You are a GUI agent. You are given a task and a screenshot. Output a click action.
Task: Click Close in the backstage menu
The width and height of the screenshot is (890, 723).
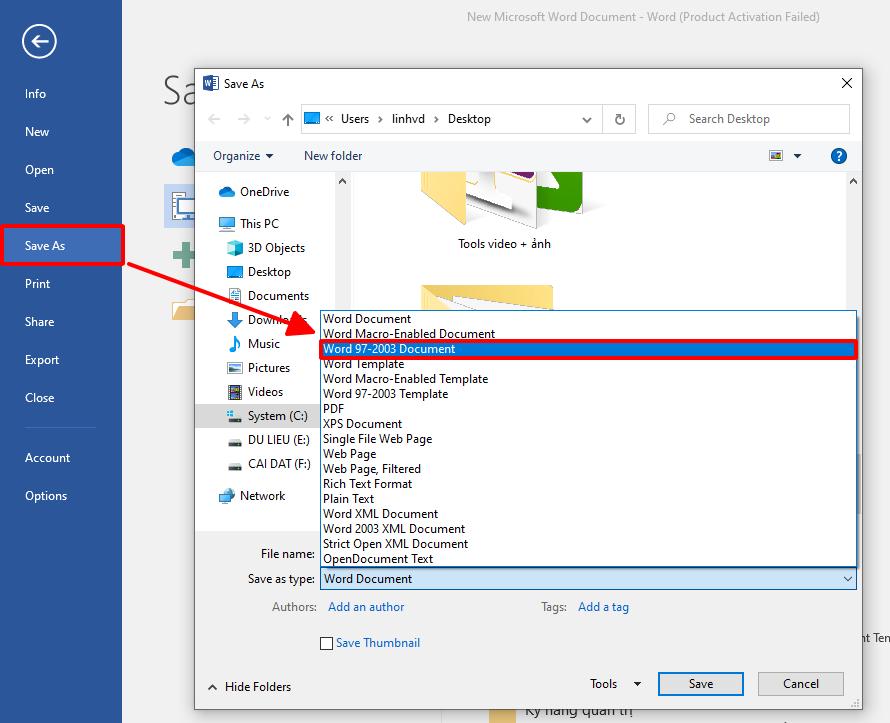pyautogui.click(x=40, y=398)
